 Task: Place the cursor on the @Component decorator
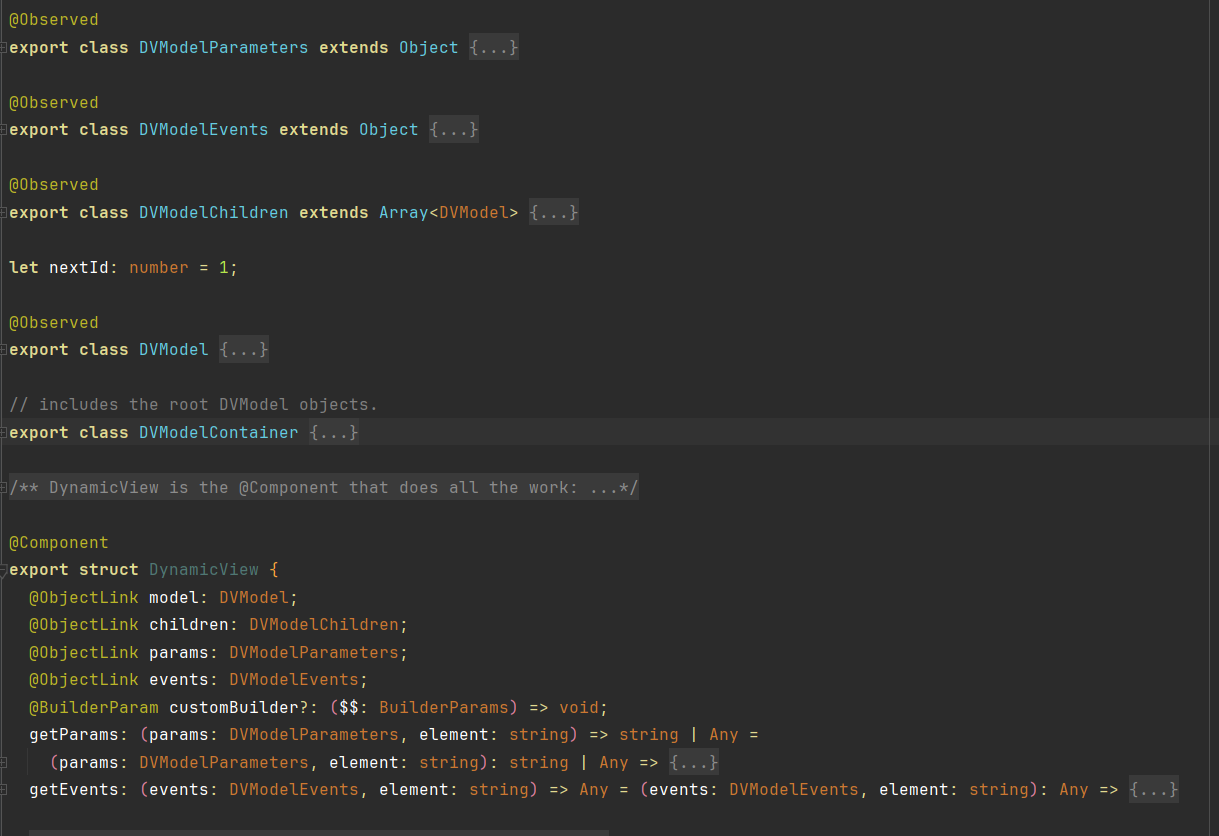[x=58, y=542]
